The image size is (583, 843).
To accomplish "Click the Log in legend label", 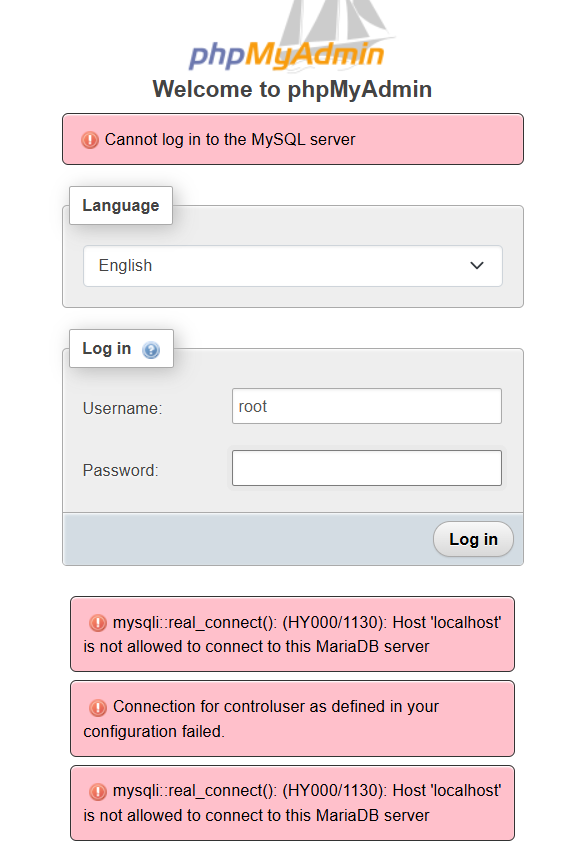I will pyautogui.click(x=106, y=348).
